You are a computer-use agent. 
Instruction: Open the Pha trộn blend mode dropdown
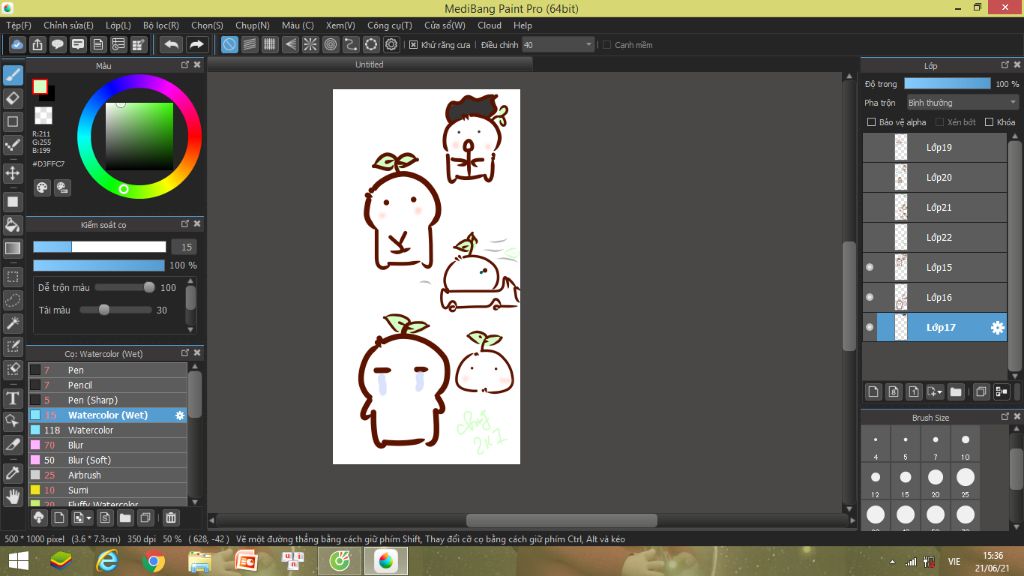point(962,103)
